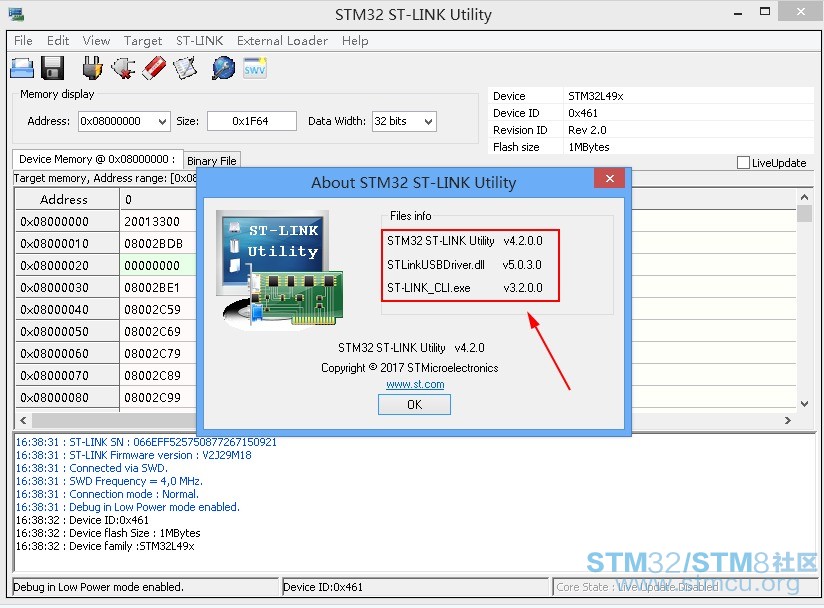Select cell value 08002BE1
This screenshot has height=608, width=824.
pos(152,288)
